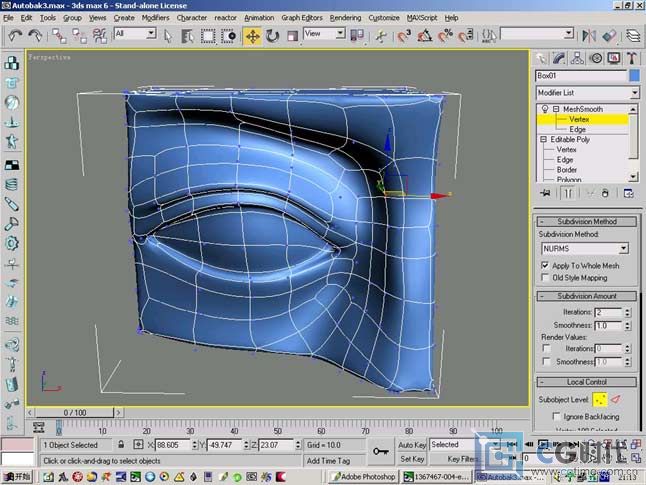Enable Old Style Mapping checkbox
Viewport: 646px width, 485px height.
click(545, 278)
